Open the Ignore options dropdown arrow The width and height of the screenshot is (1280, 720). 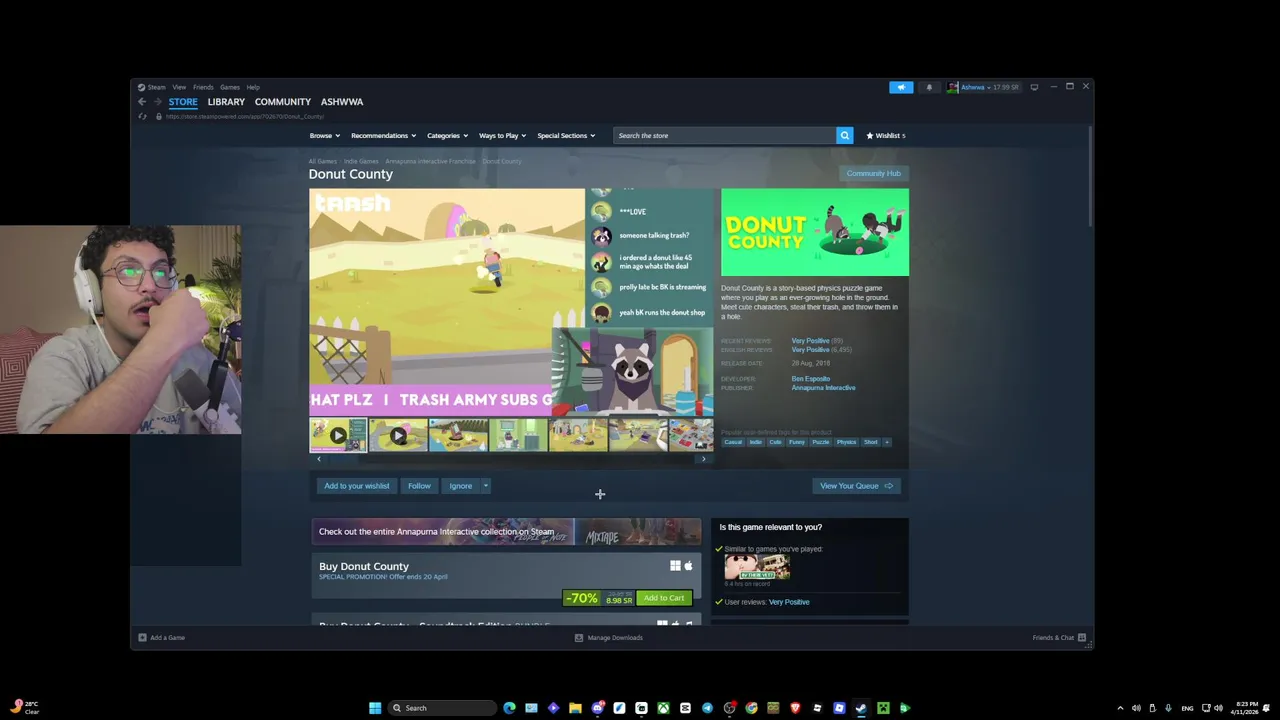[x=486, y=486]
